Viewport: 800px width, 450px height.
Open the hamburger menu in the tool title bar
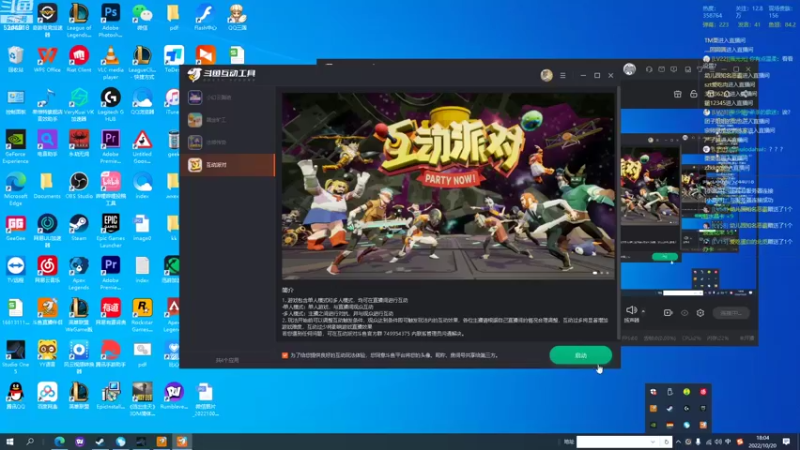563,75
